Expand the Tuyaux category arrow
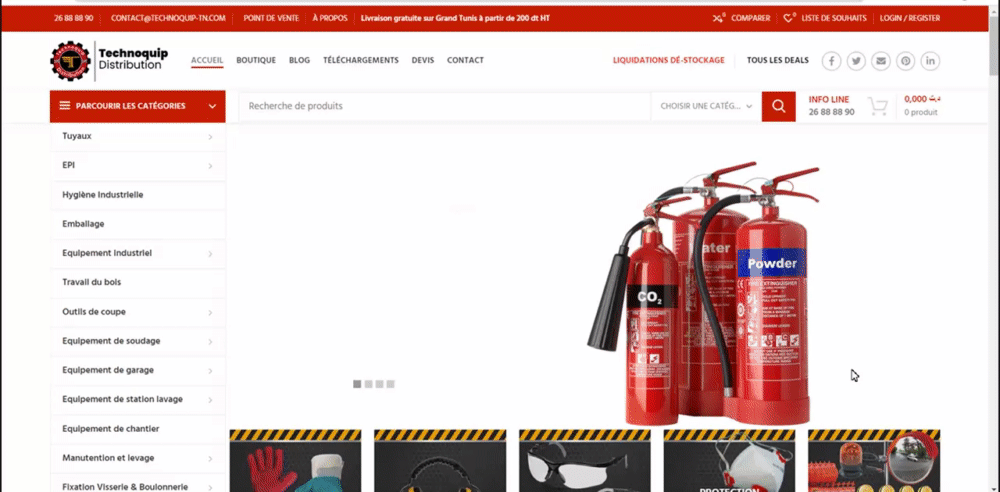This screenshot has height=492, width=1000. (210, 137)
